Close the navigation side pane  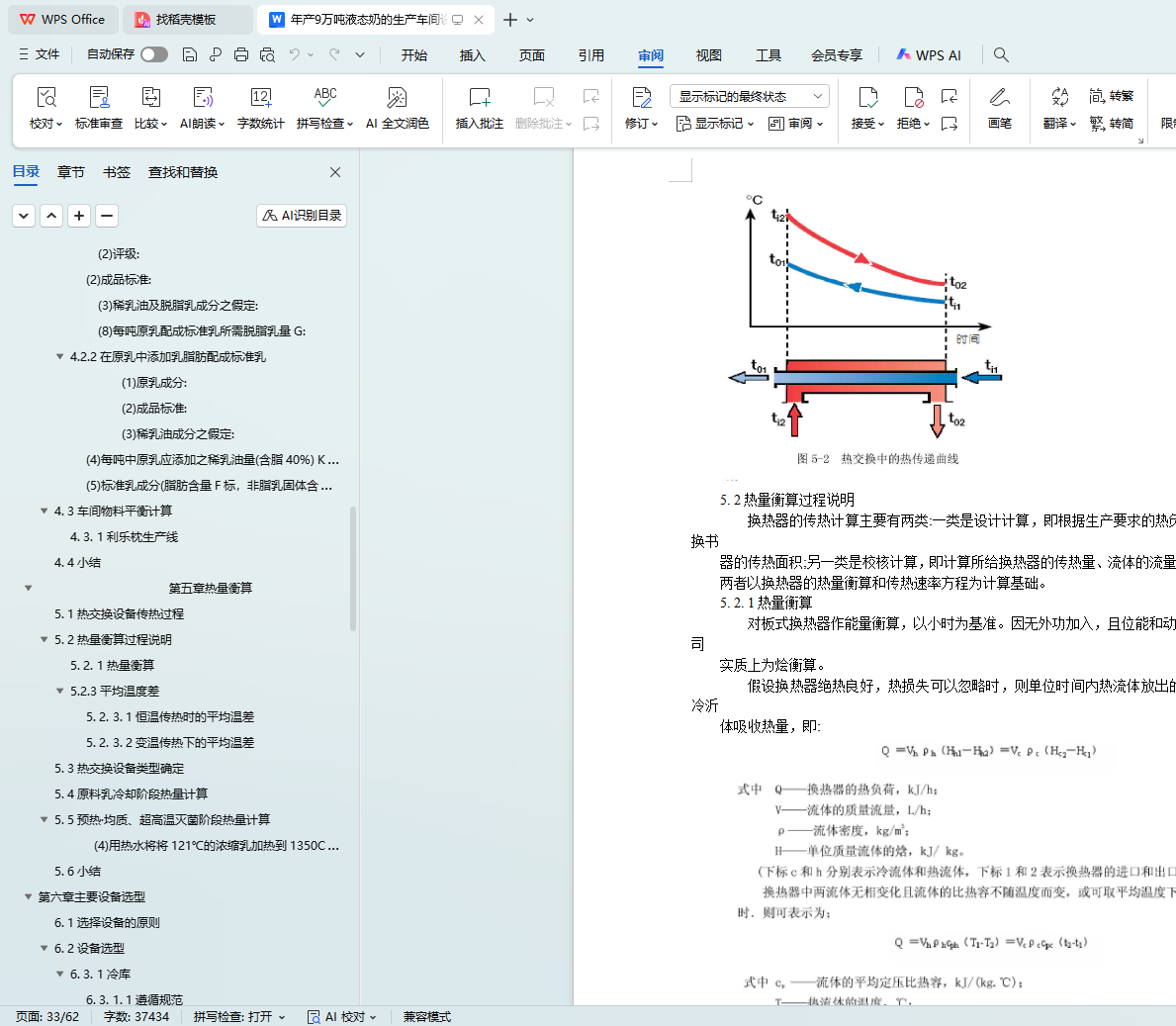point(335,172)
